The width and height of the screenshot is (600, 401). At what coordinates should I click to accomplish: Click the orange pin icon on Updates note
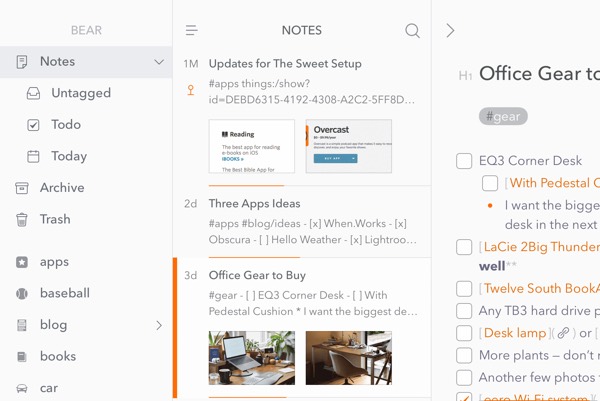tap(191, 90)
